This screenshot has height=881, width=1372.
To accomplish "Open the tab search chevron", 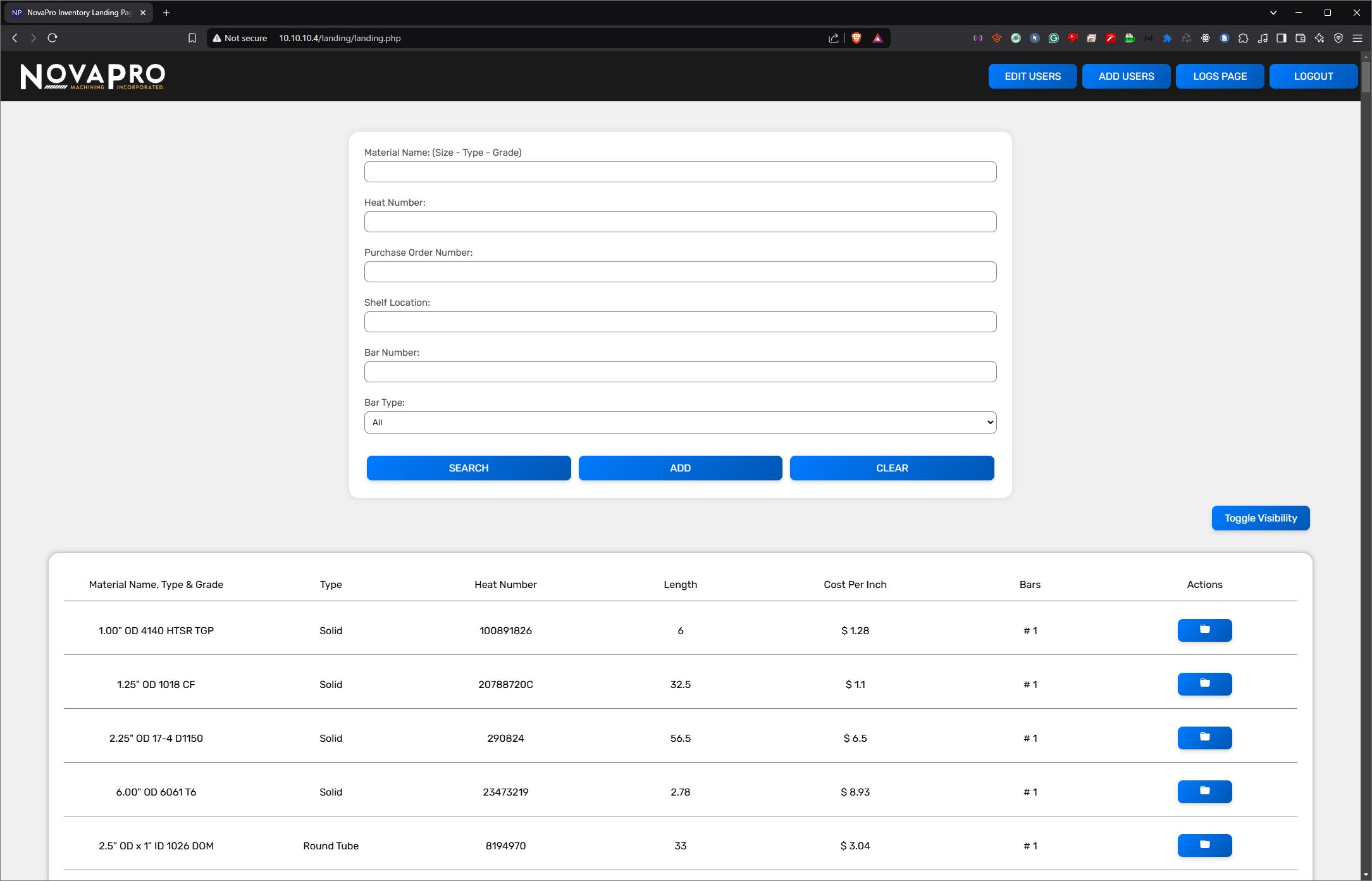I will [1273, 12].
